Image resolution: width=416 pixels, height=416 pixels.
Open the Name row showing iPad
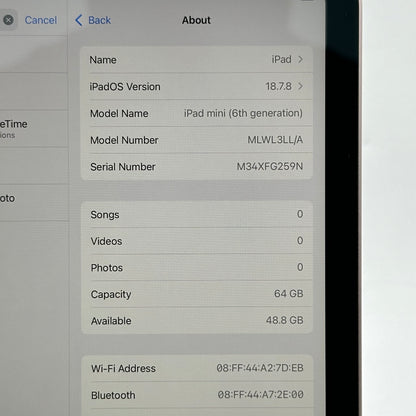pos(196,60)
